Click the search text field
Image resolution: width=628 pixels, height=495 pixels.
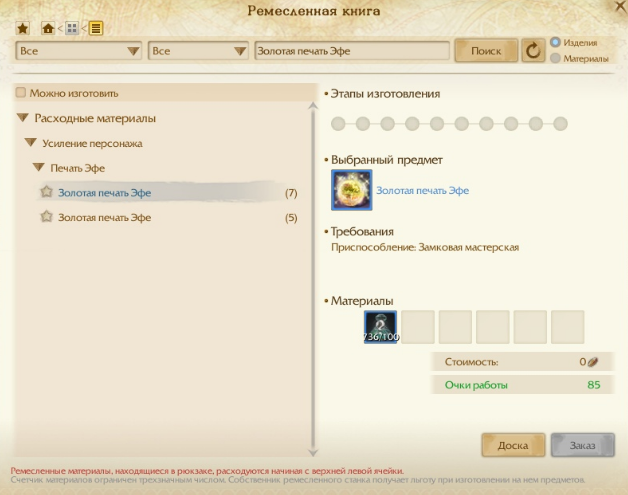[x=352, y=51]
